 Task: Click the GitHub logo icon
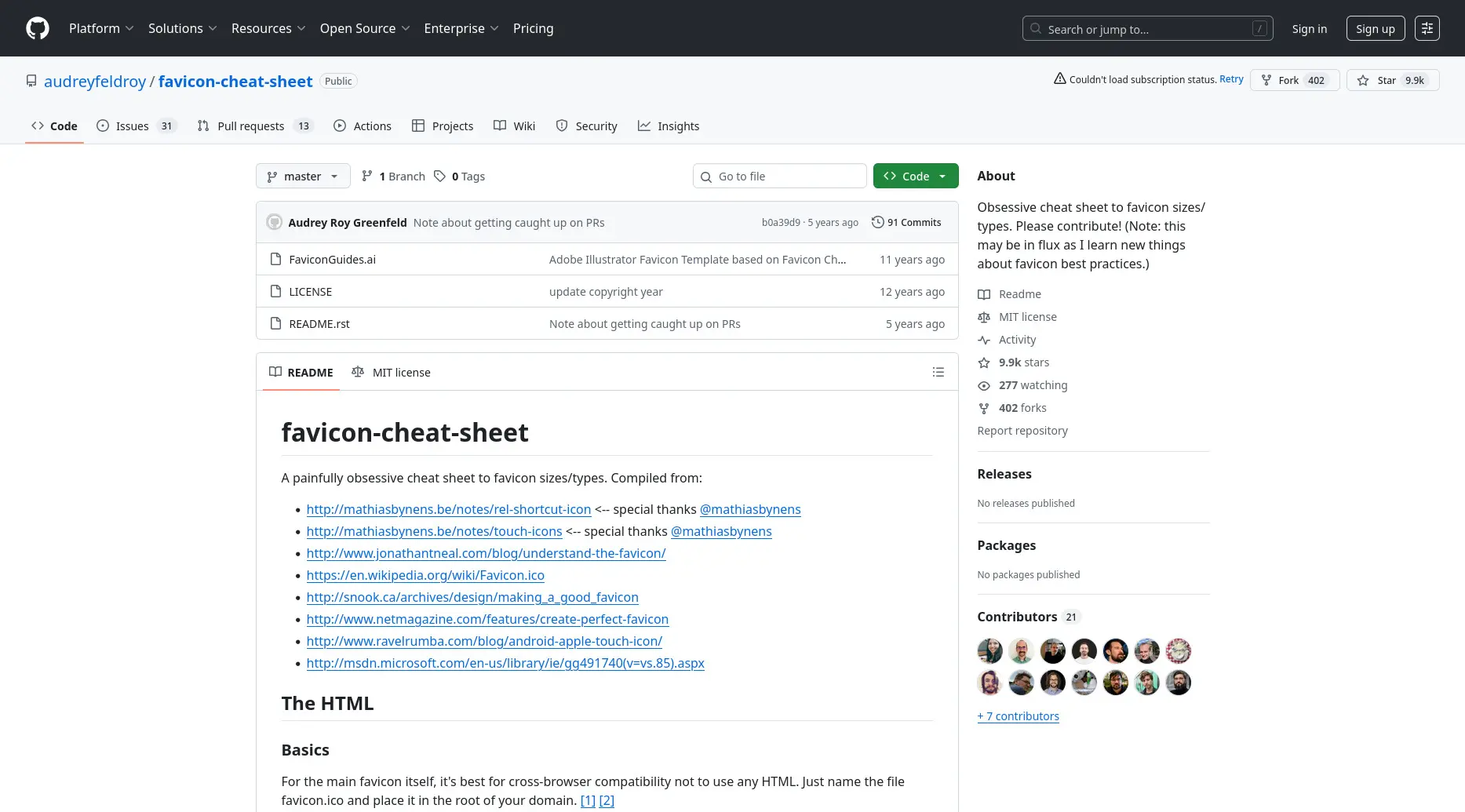pos(38,28)
